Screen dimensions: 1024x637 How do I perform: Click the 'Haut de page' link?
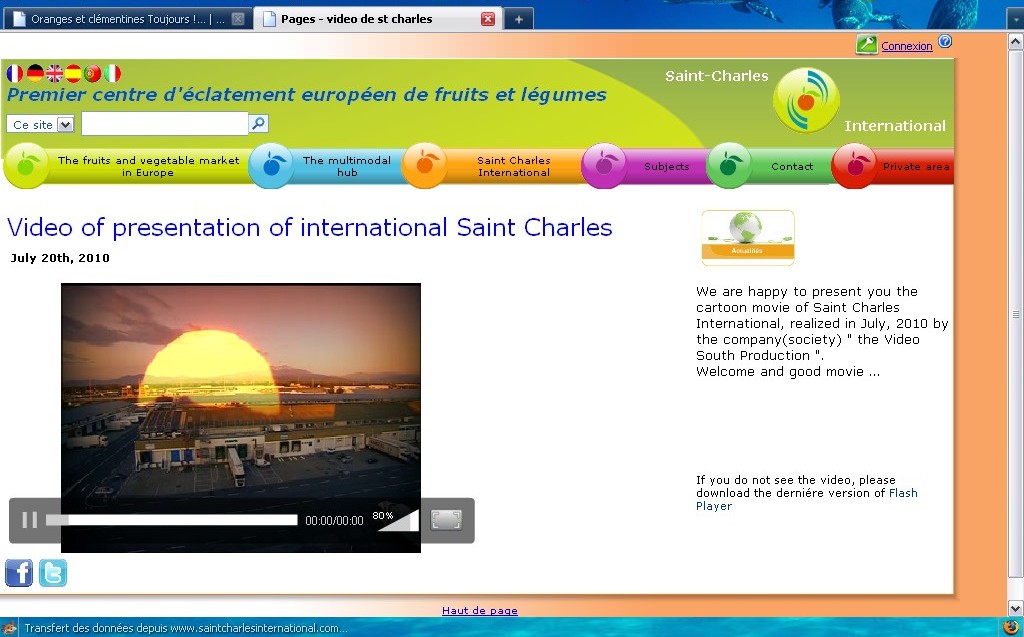click(x=479, y=610)
